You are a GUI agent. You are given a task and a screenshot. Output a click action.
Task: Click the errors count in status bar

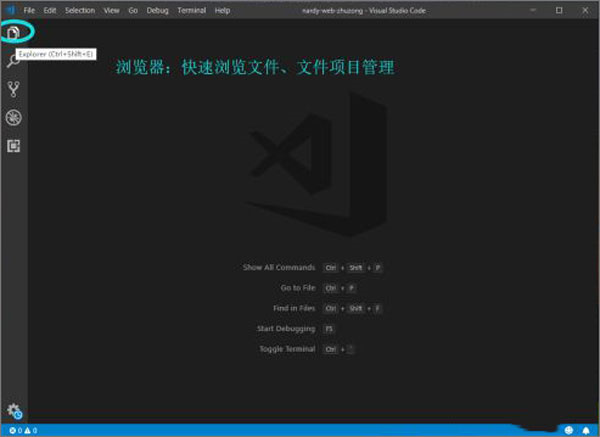[15, 430]
